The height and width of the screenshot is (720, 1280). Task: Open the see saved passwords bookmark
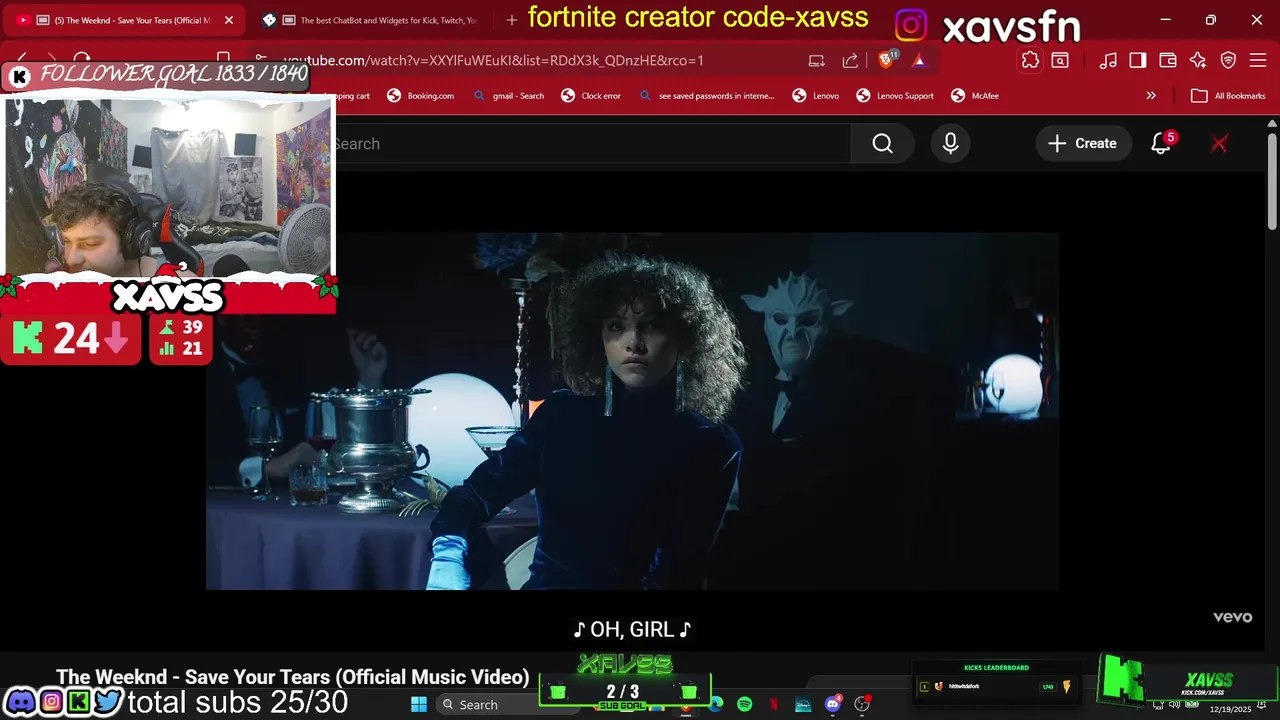pos(706,96)
